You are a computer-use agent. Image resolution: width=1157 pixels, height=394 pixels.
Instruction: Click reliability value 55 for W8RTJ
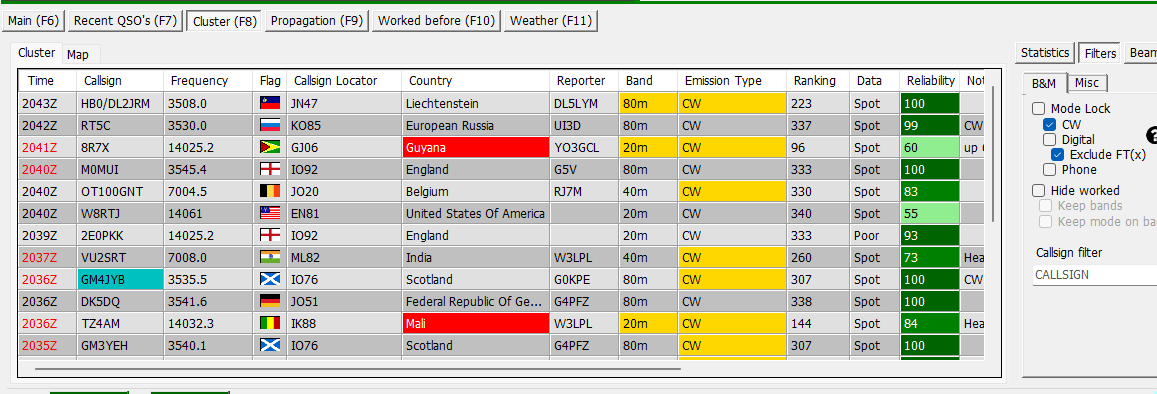tap(930, 214)
